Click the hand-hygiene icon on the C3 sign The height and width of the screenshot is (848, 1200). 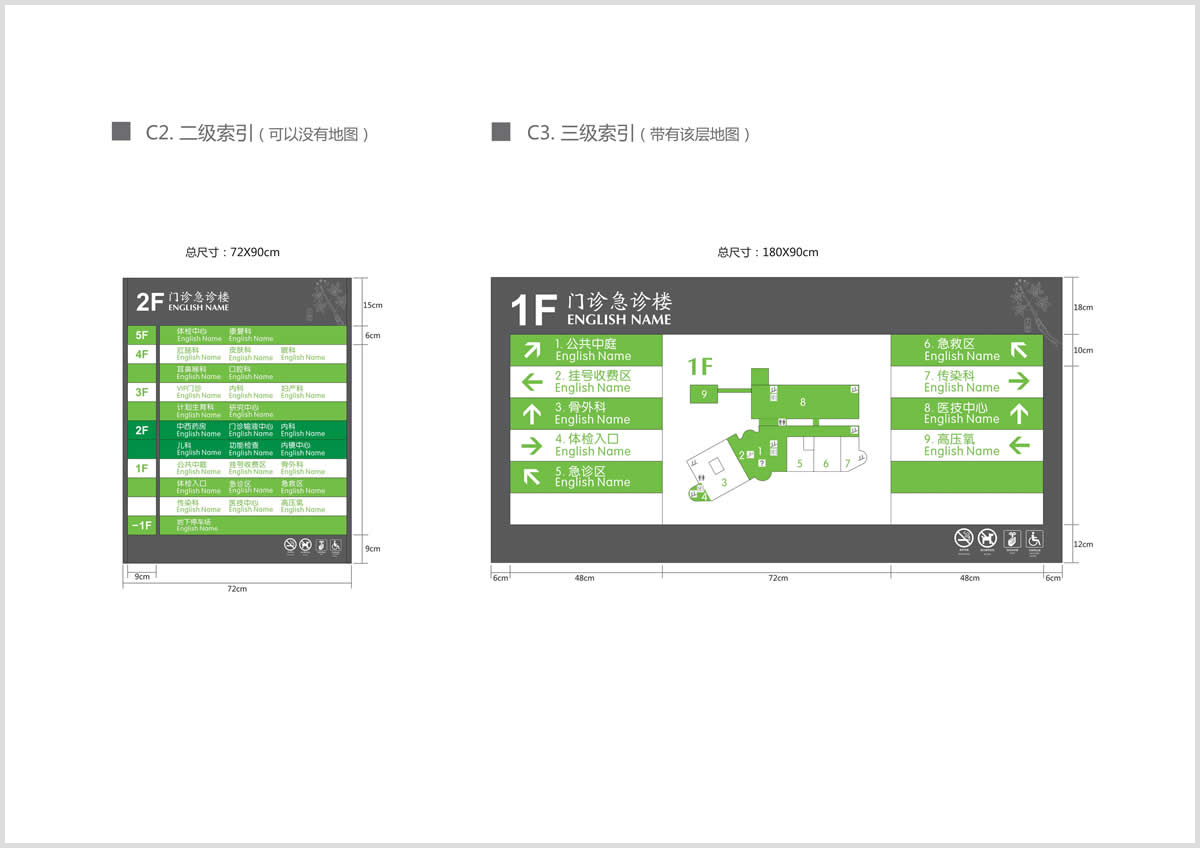click(x=1011, y=539)
